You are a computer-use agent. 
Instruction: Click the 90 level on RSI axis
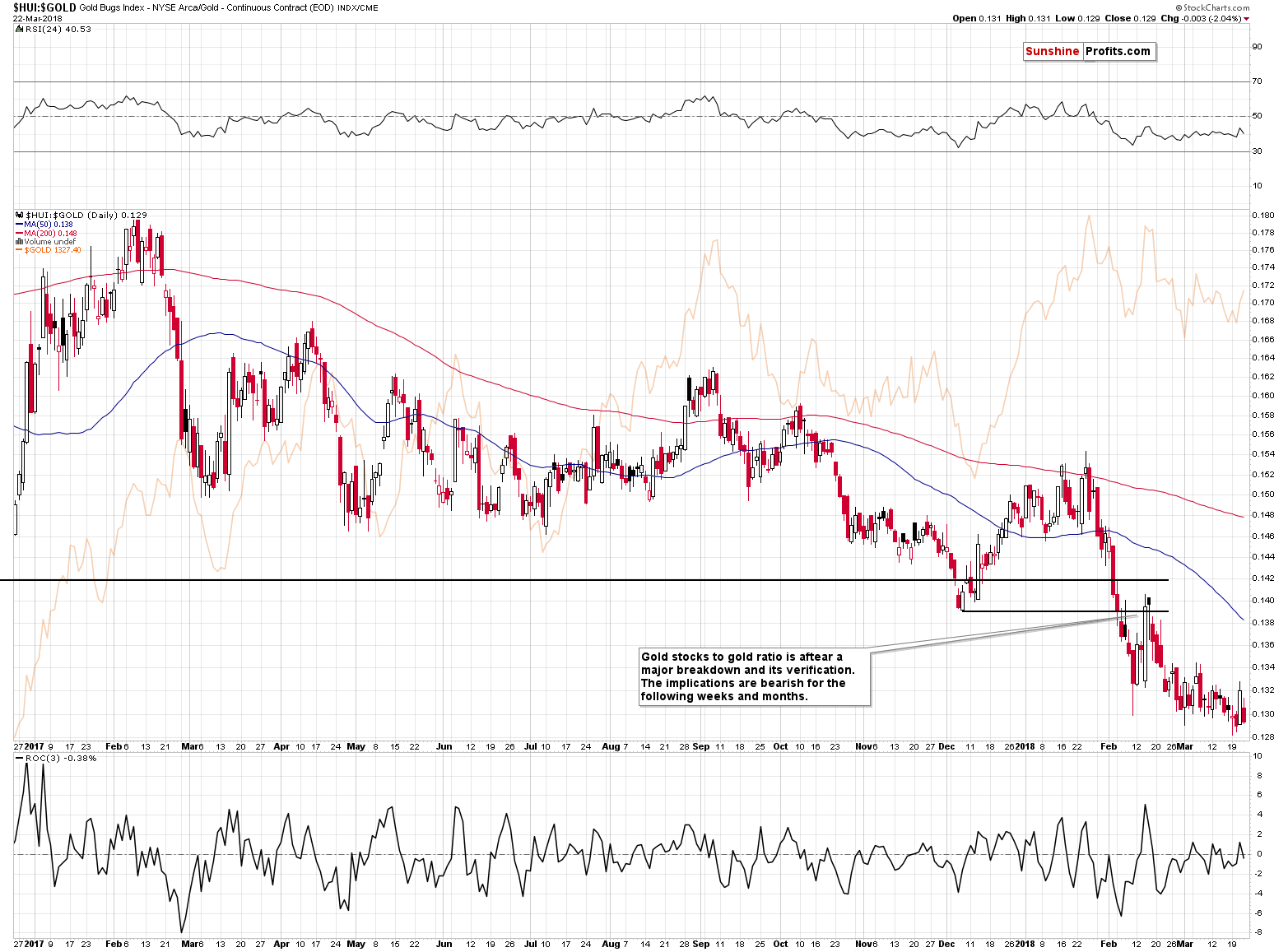point(1257,46)
